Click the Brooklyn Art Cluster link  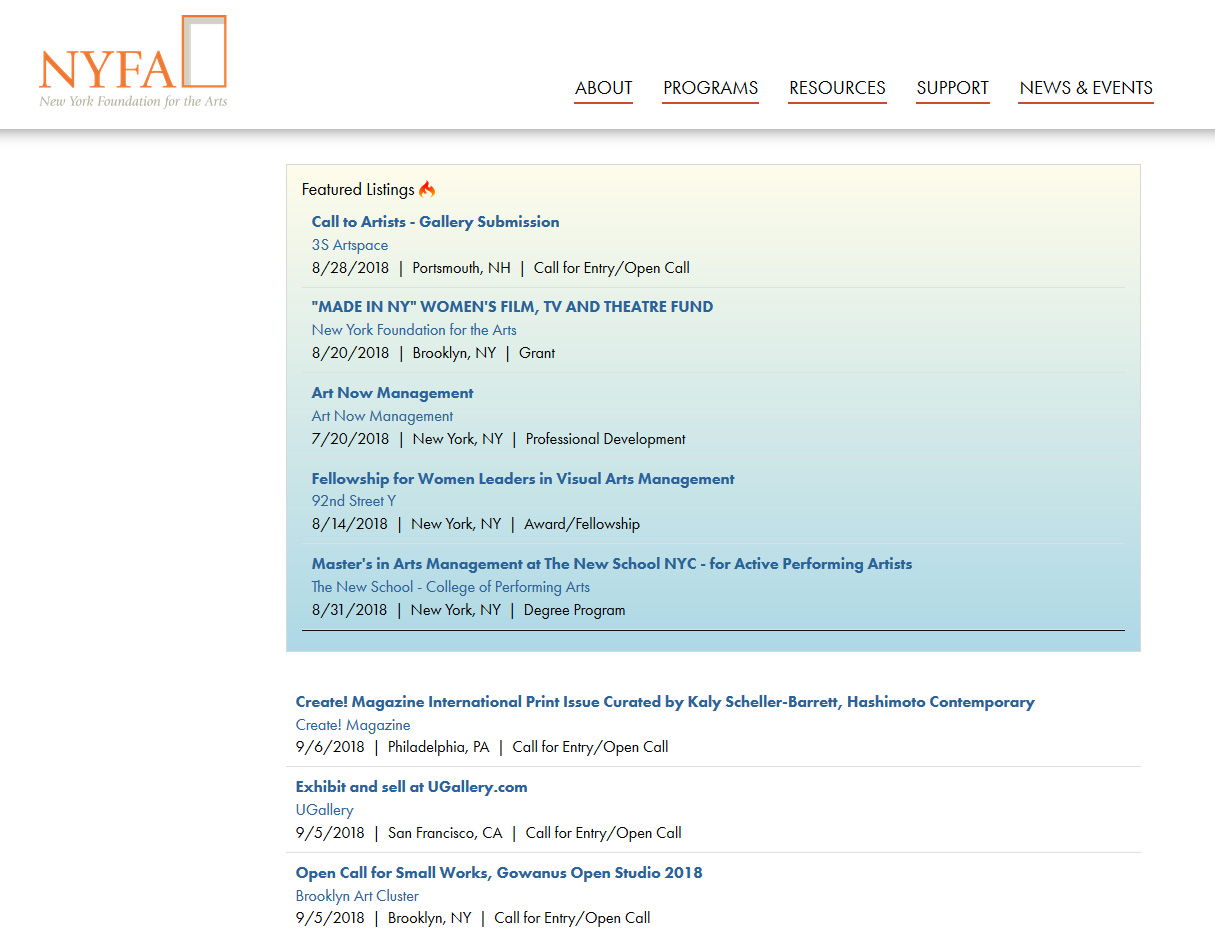click(357, 896)
